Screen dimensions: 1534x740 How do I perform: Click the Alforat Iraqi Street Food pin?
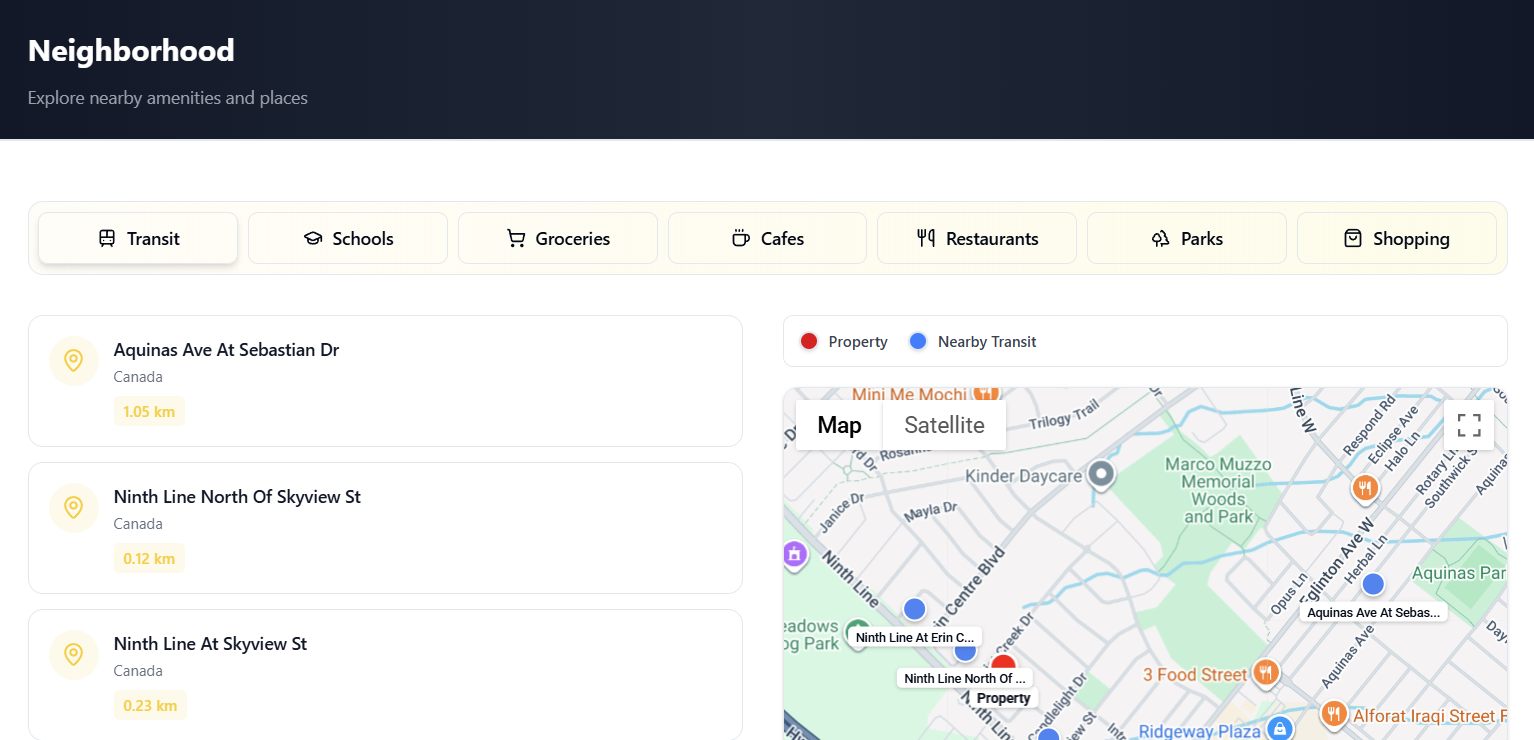coord(1332,714)
